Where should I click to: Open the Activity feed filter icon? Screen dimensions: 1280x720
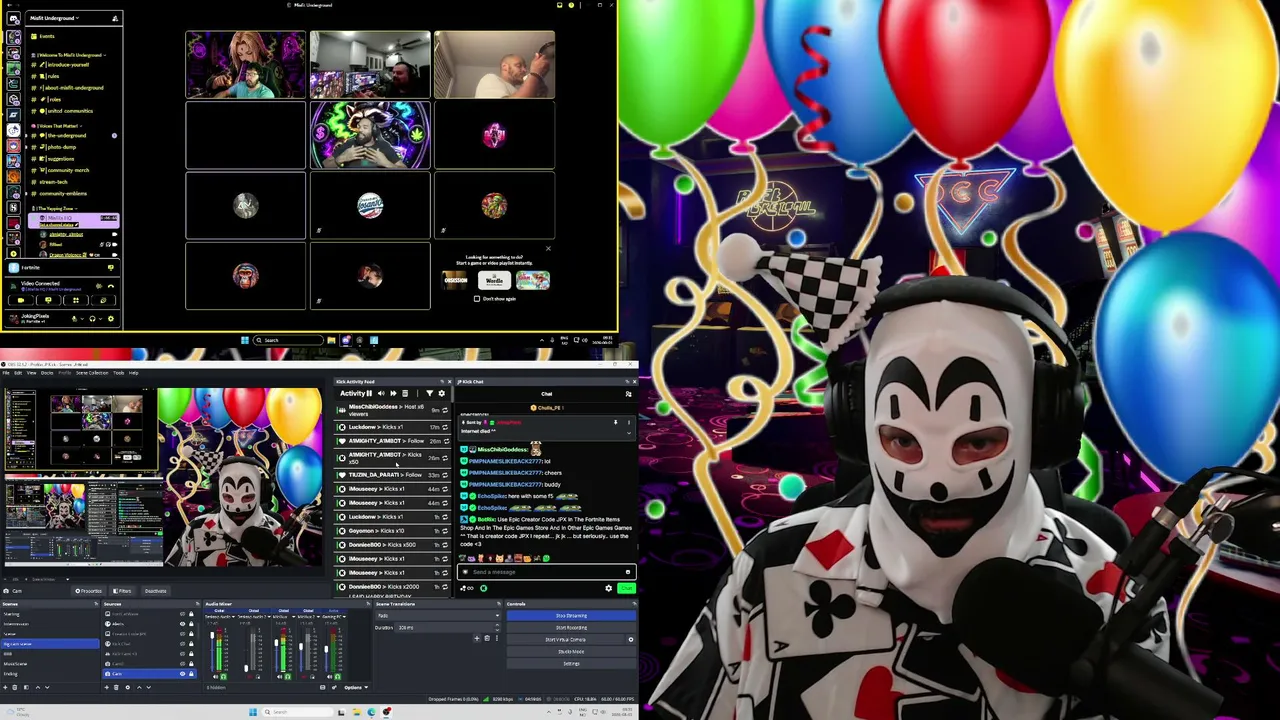point(430,393)
